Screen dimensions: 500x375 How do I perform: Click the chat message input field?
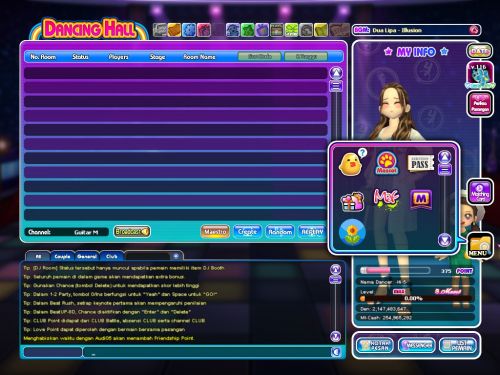207,352
